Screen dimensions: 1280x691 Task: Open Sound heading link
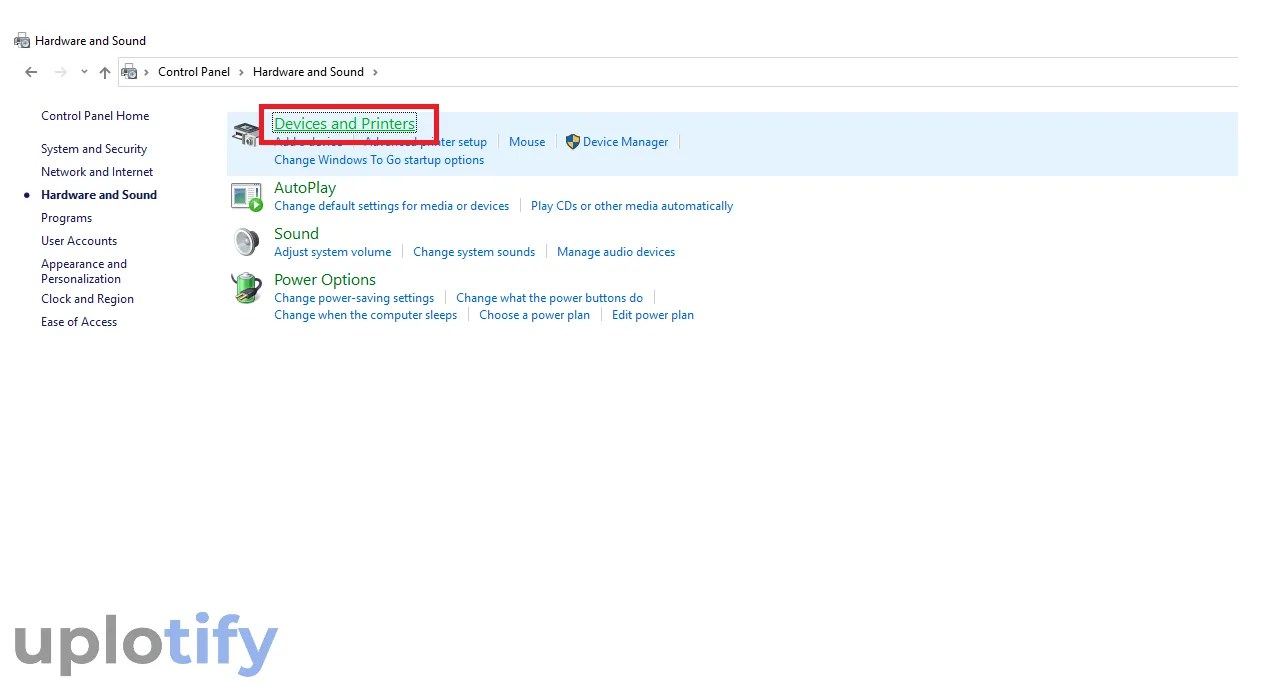point(296,234)
